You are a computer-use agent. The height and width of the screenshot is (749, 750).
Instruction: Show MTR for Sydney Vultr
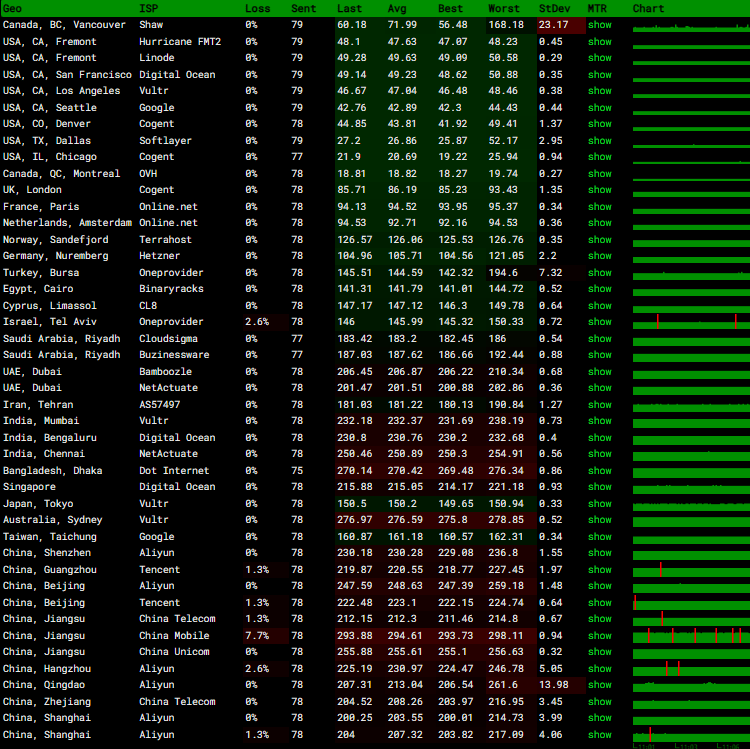(x=600, y=520)
